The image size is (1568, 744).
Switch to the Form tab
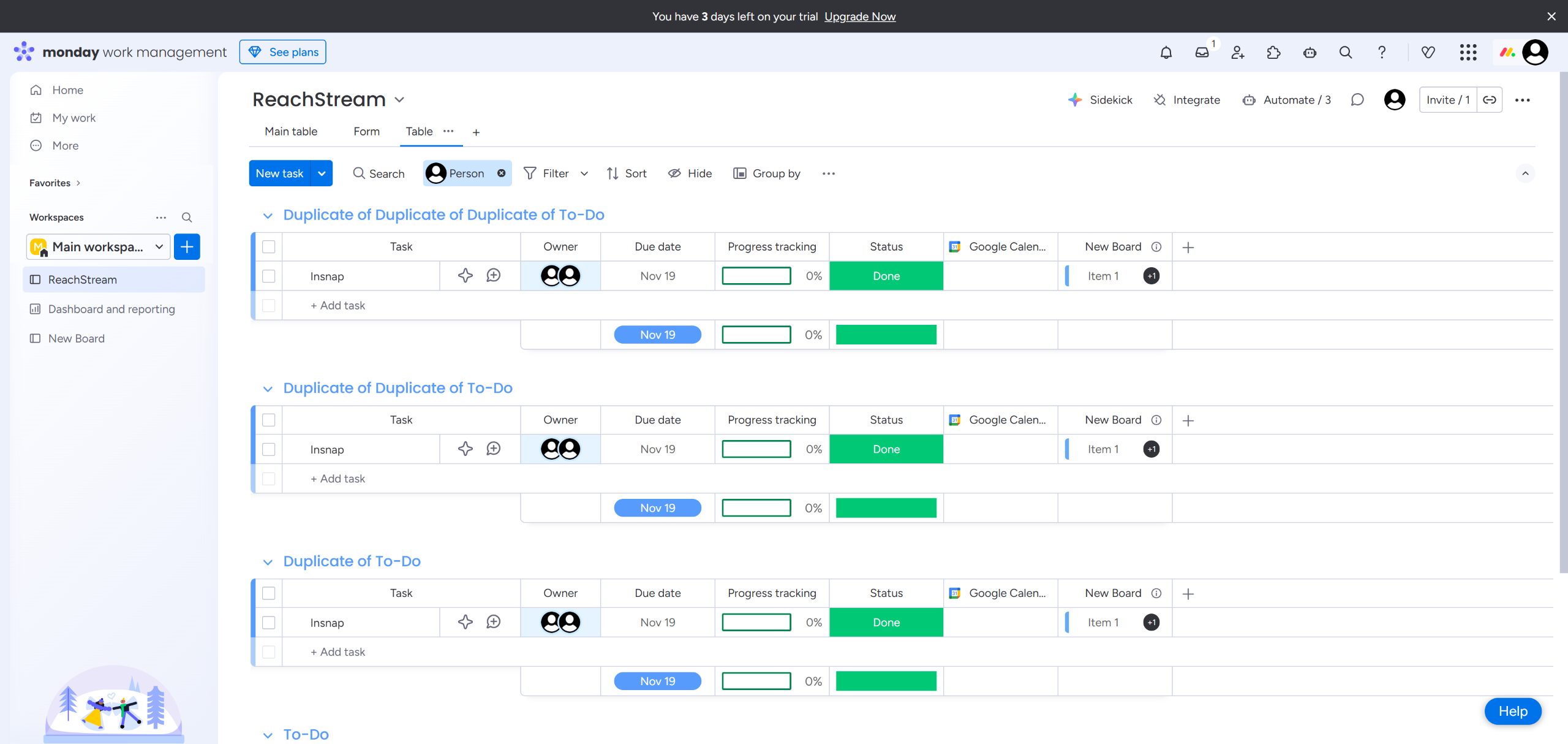coord(366,131)
